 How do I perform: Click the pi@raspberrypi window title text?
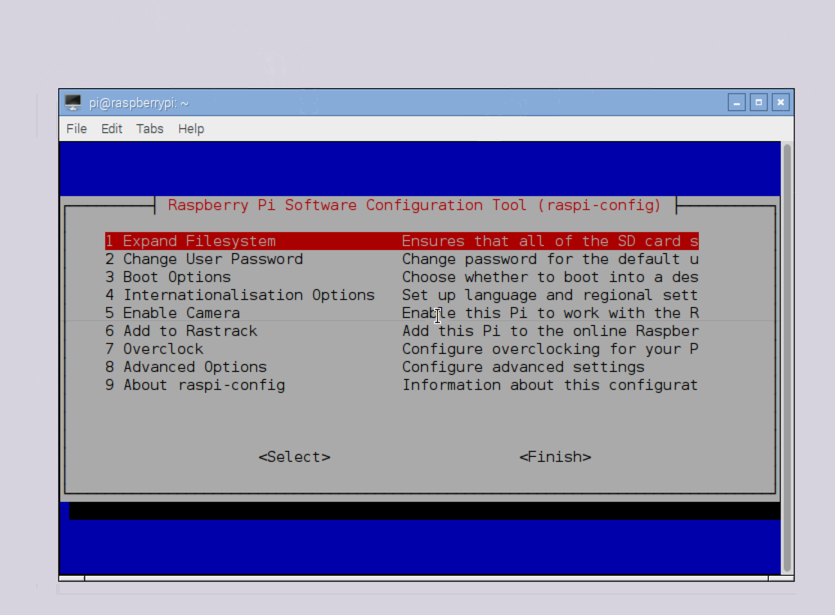pos(138,103)
